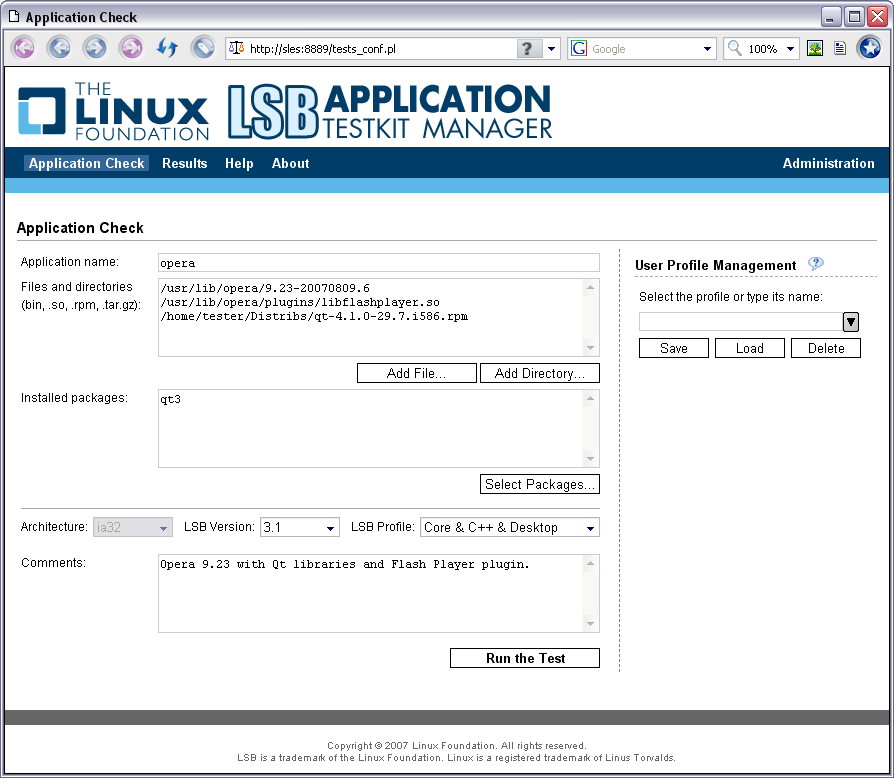The image size is (894, 778).
Task: Click scroll-up arrow in Files and directories box
Action: click(591, 287)
